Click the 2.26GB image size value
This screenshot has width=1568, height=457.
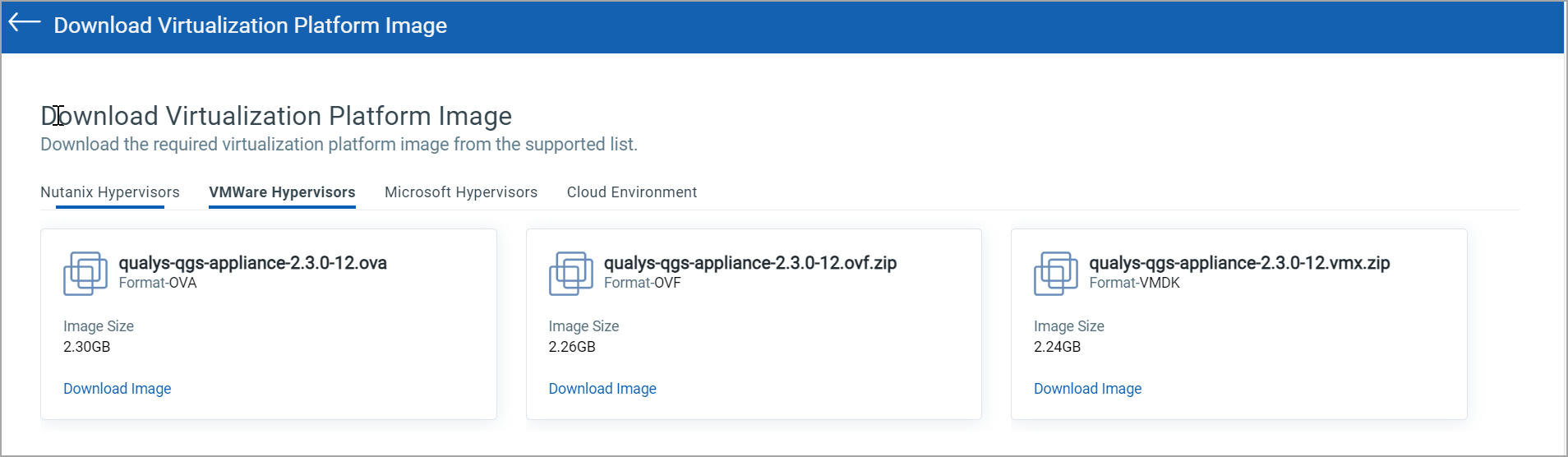572,347
